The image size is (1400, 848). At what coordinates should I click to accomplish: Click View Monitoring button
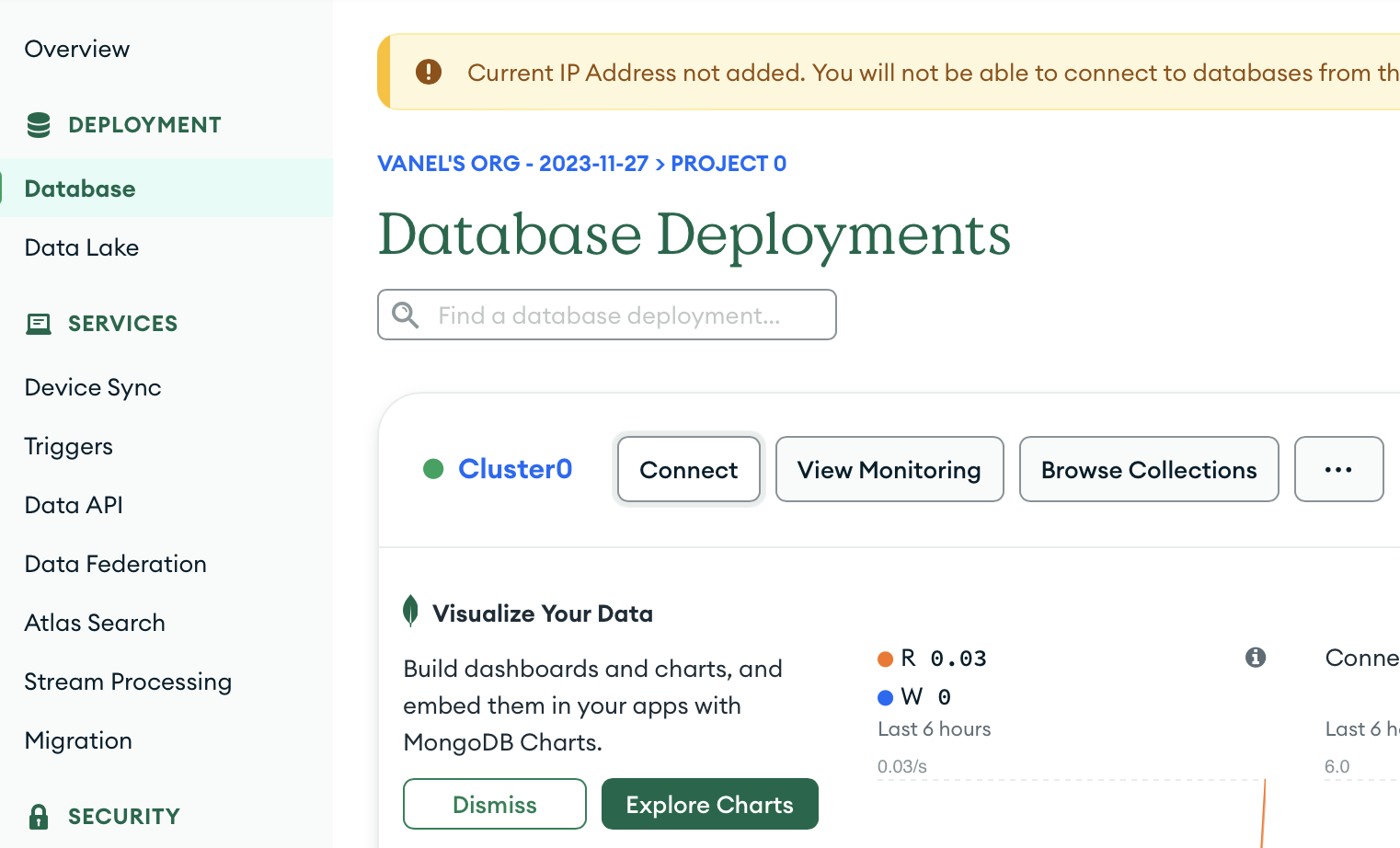889,469
